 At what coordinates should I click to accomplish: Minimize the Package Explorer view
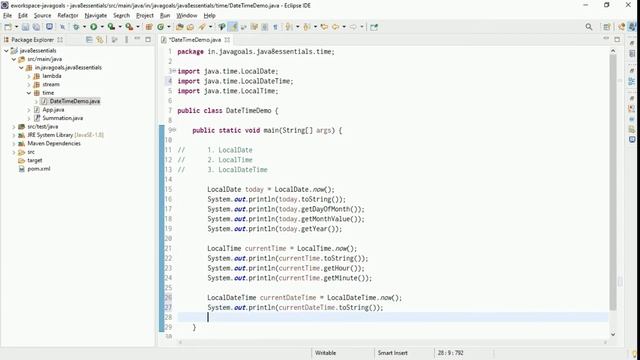[137, 39]
